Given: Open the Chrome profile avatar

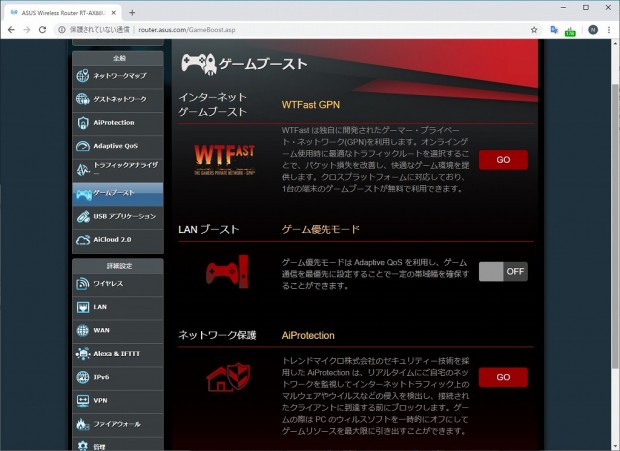Looking at the screenshot, I should 593,30.
